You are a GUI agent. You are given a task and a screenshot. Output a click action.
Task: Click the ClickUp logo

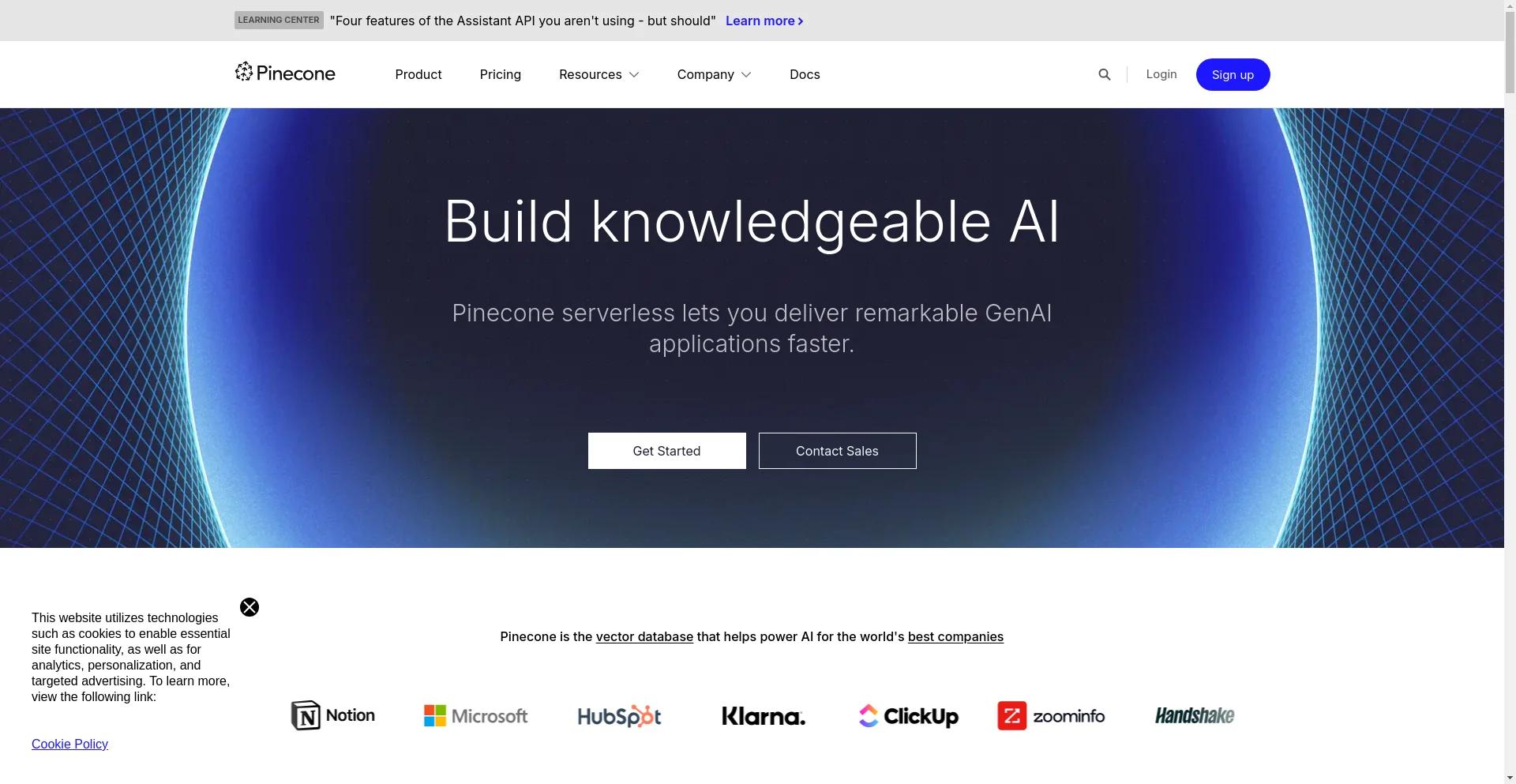point(909,716)
